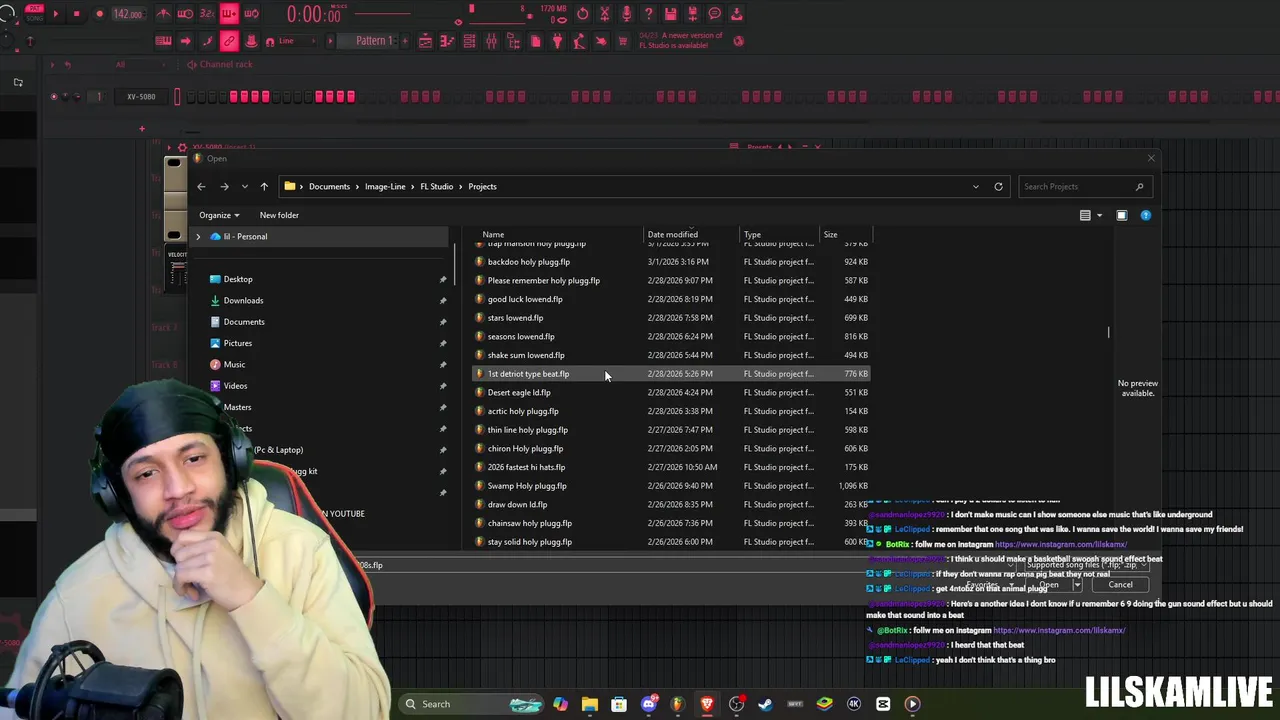The width and height of the screenshot is (1280, 720).
Task: Select the file 2026 fastest hi hats.flp
Action: 670,467
